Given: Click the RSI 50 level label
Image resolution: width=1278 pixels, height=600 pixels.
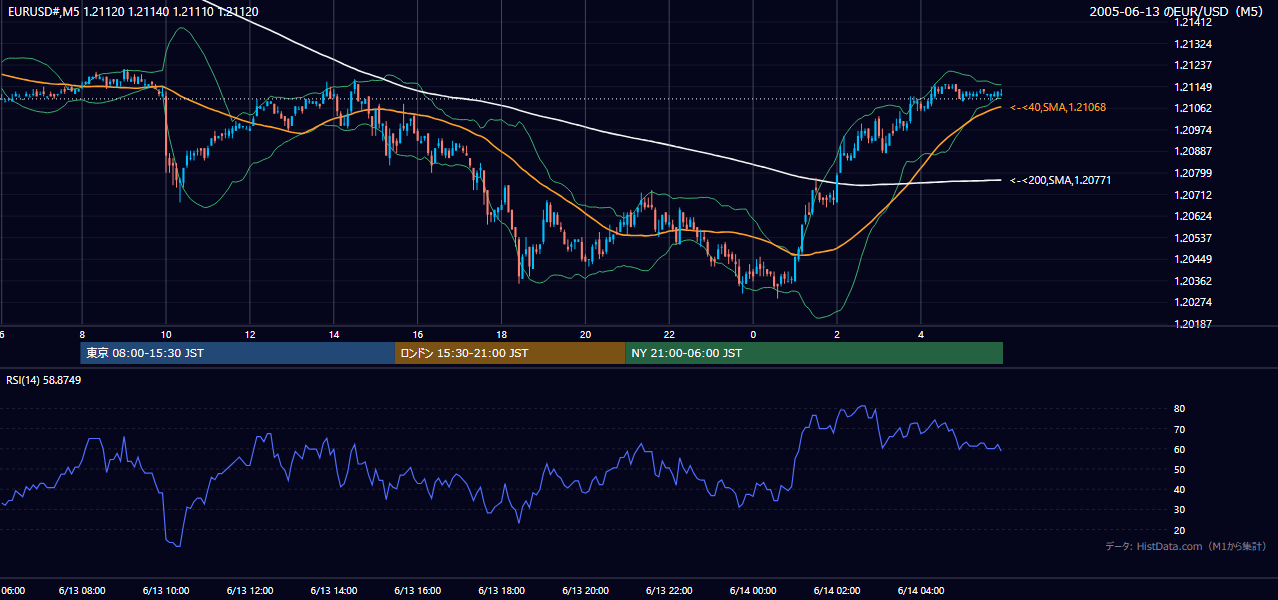Looking at the screenshot, I should click(1179, 469).
